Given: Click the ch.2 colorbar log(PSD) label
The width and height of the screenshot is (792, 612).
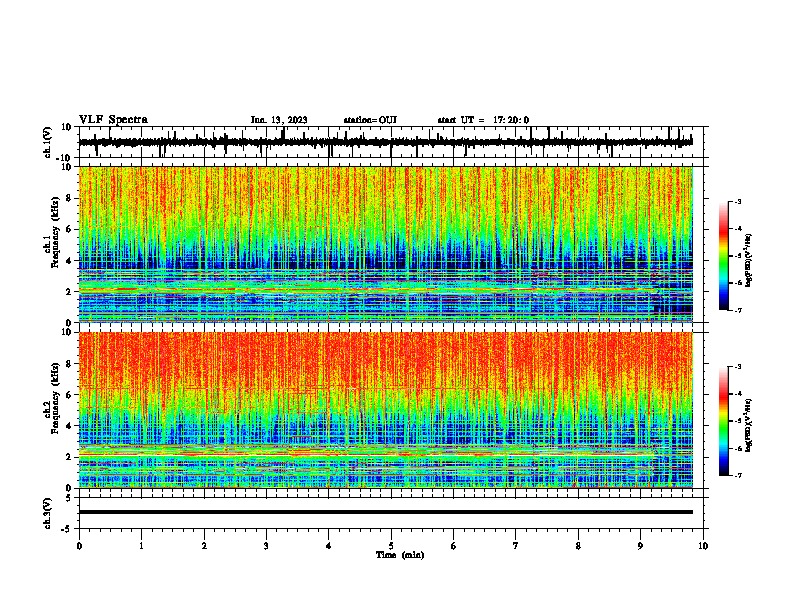Looking at the screenshot, I should 749,425.
